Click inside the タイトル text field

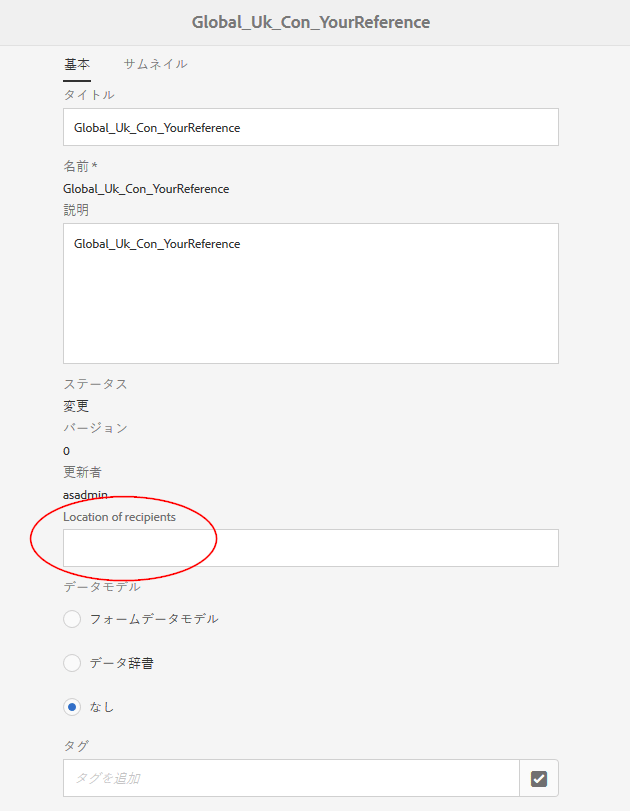click(310, 127)
